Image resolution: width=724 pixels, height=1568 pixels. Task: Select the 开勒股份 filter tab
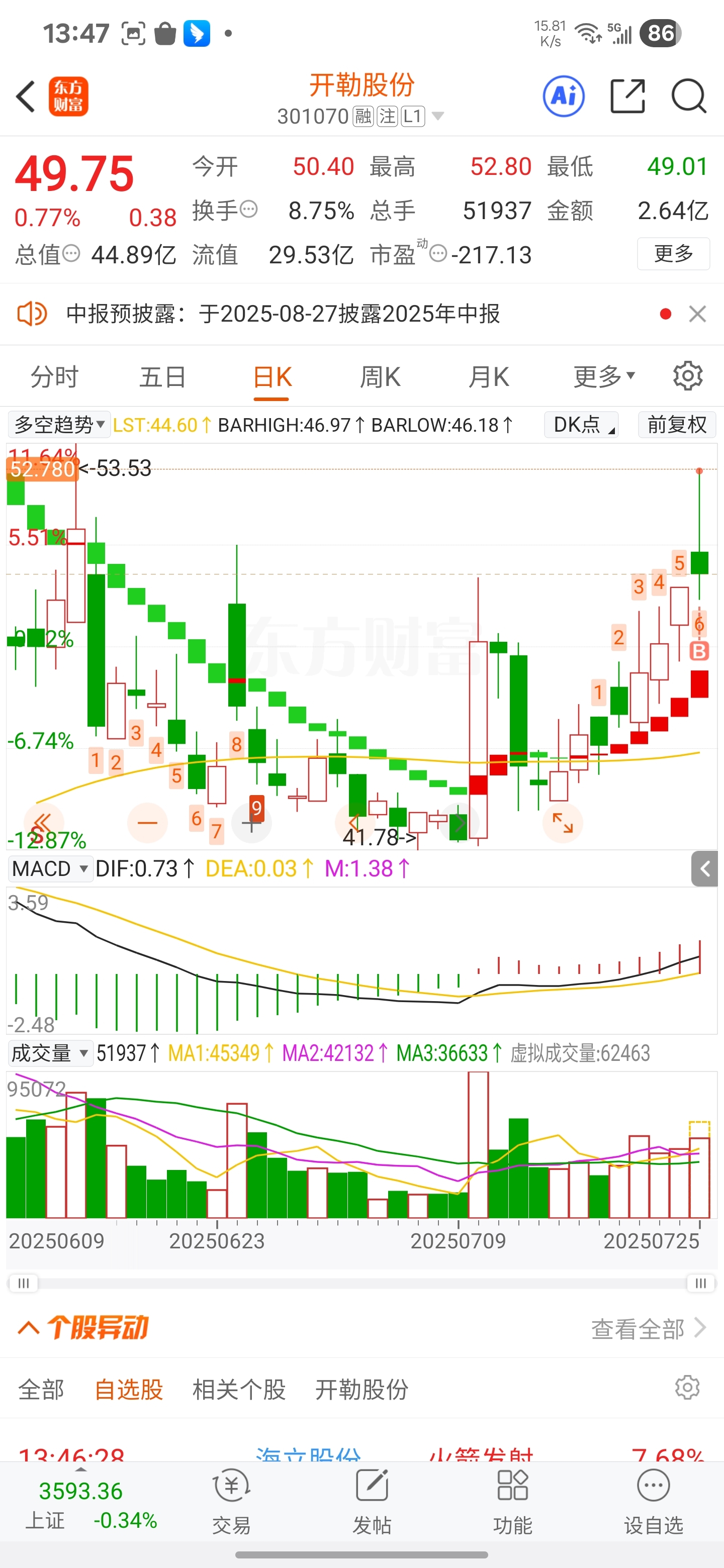pos(361,1389)
